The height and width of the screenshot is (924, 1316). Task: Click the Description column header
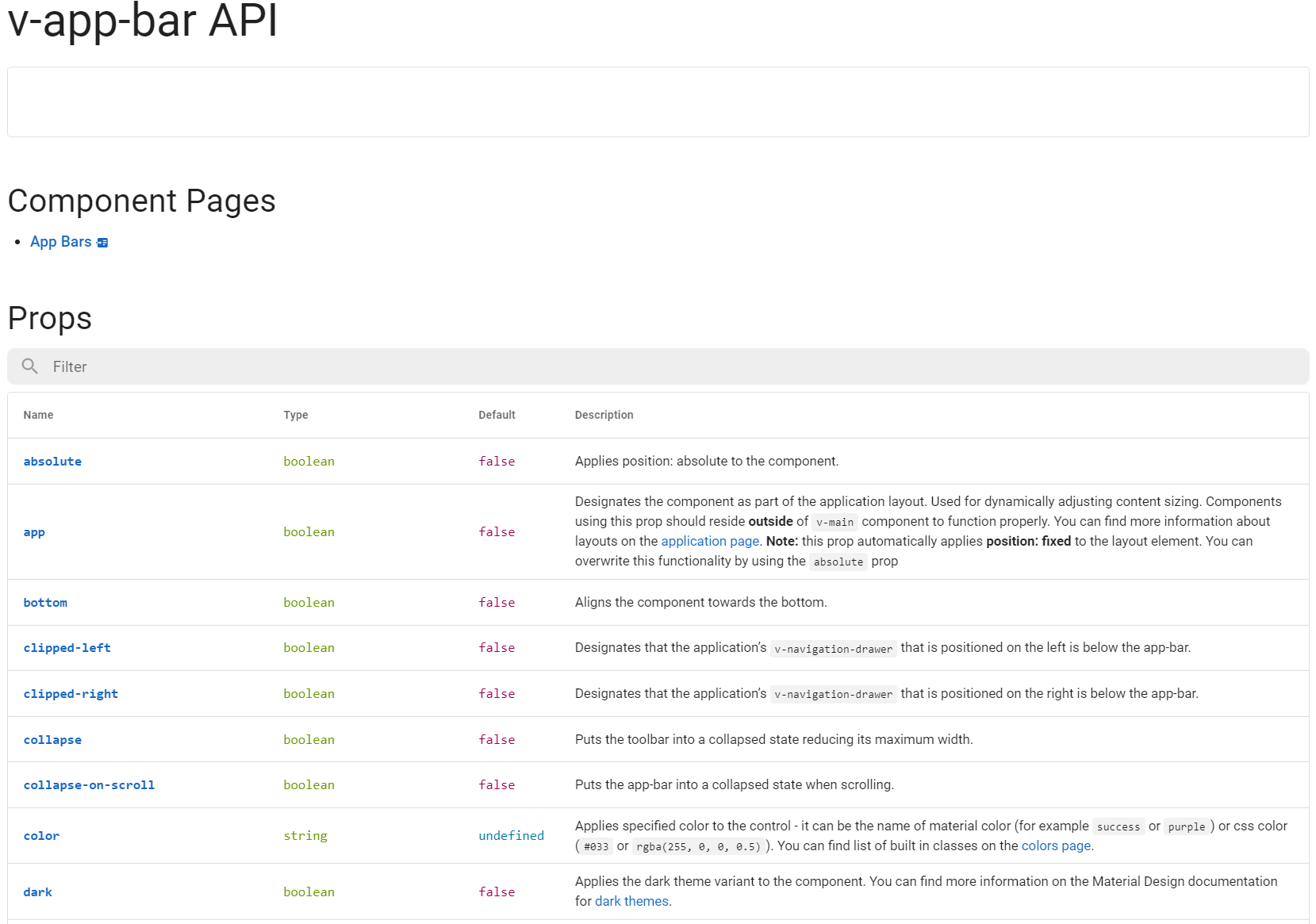(604, 415)
